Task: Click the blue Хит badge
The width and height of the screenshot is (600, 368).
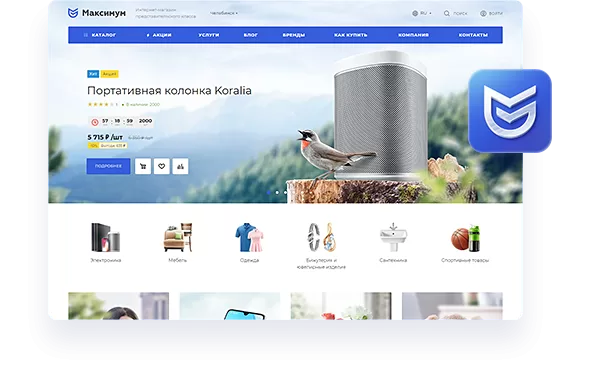Action: click(93, 74)
